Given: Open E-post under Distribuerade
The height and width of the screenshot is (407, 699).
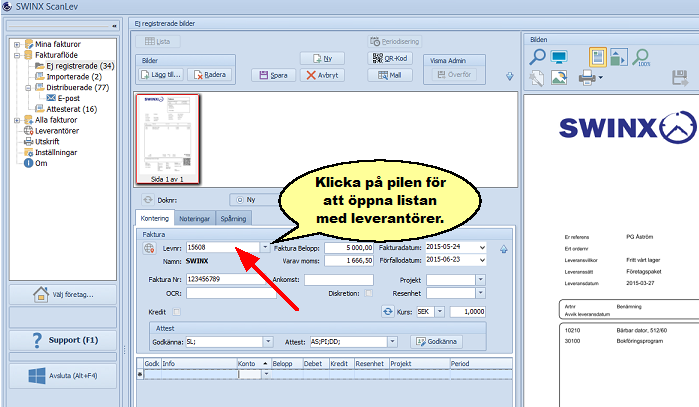Looking at the screenshot, I should pyautogui.click(x=68, y=99).
